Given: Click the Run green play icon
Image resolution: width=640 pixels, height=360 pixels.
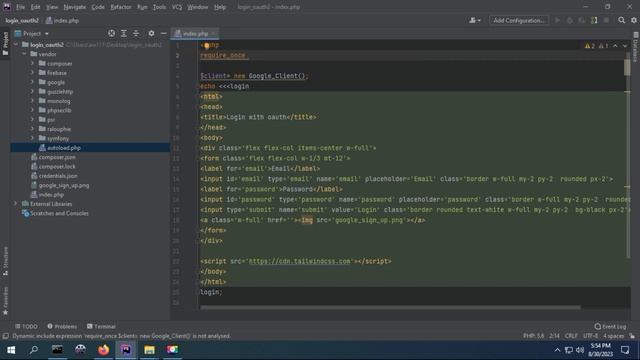Looking at the screenshot, I should point(557,20).
